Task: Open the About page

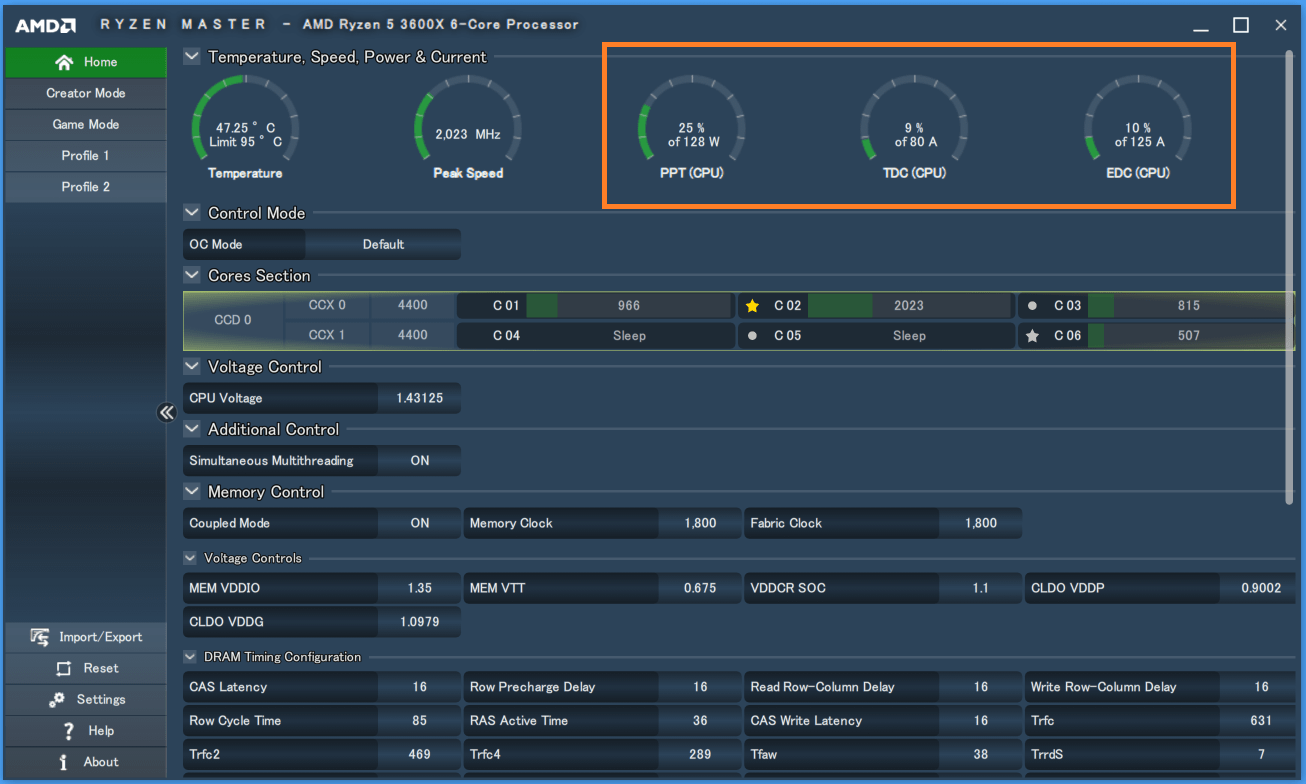Action: [85, 762]
